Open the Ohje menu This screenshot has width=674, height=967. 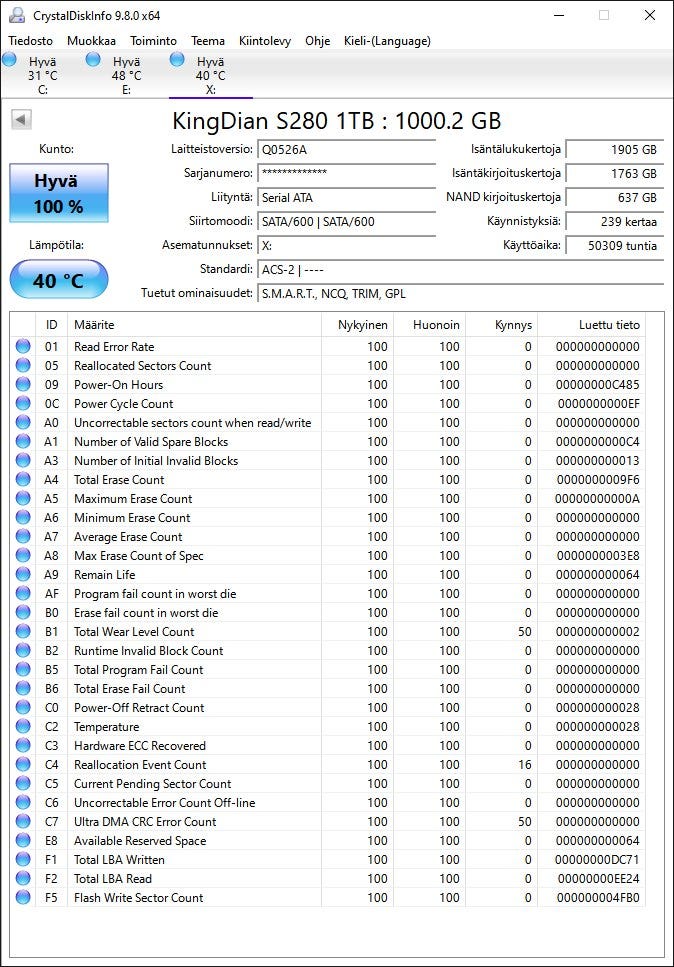318,41
